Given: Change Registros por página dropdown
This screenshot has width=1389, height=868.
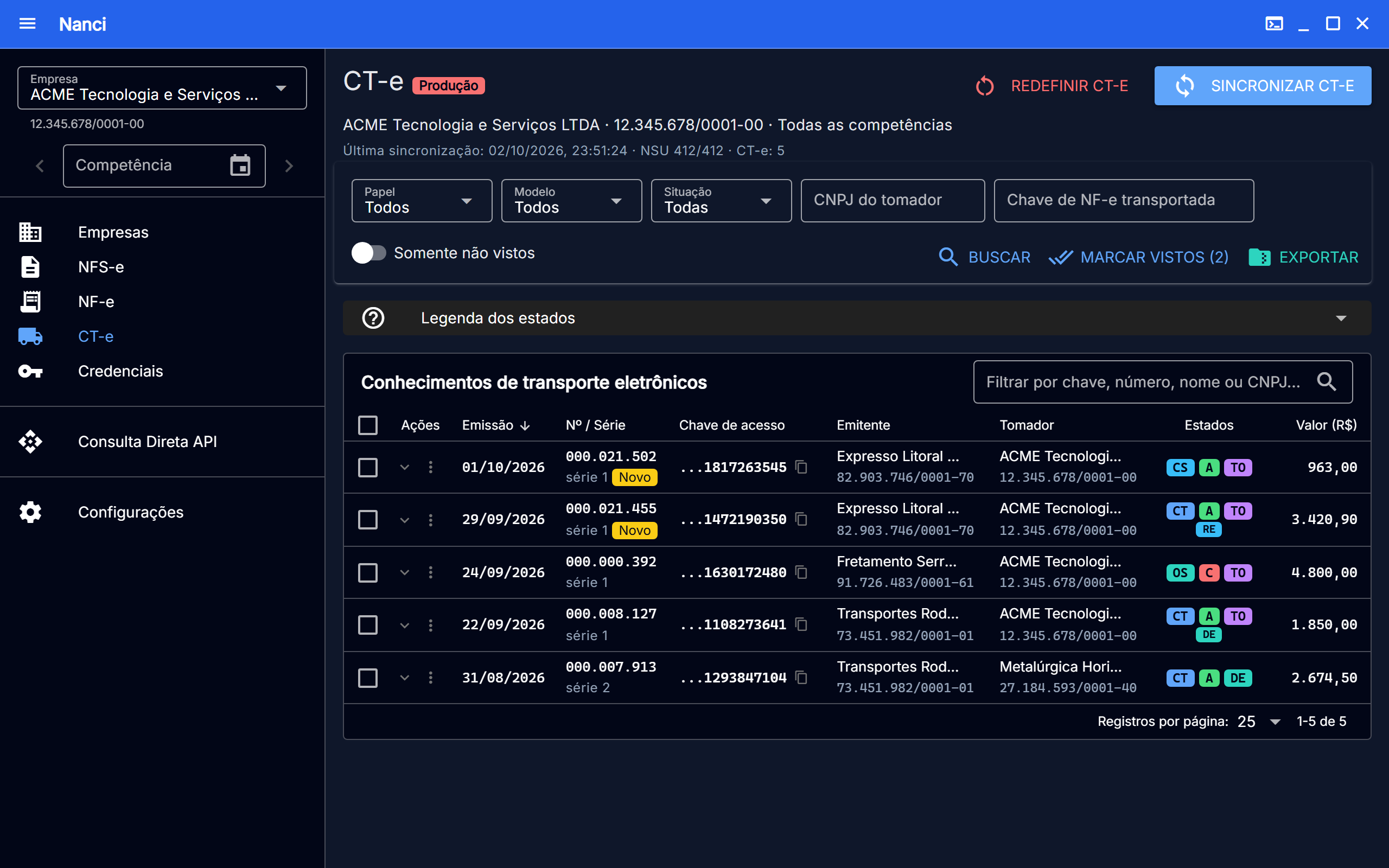Looking at the screenshot, I should click(x=1259, y=722).
